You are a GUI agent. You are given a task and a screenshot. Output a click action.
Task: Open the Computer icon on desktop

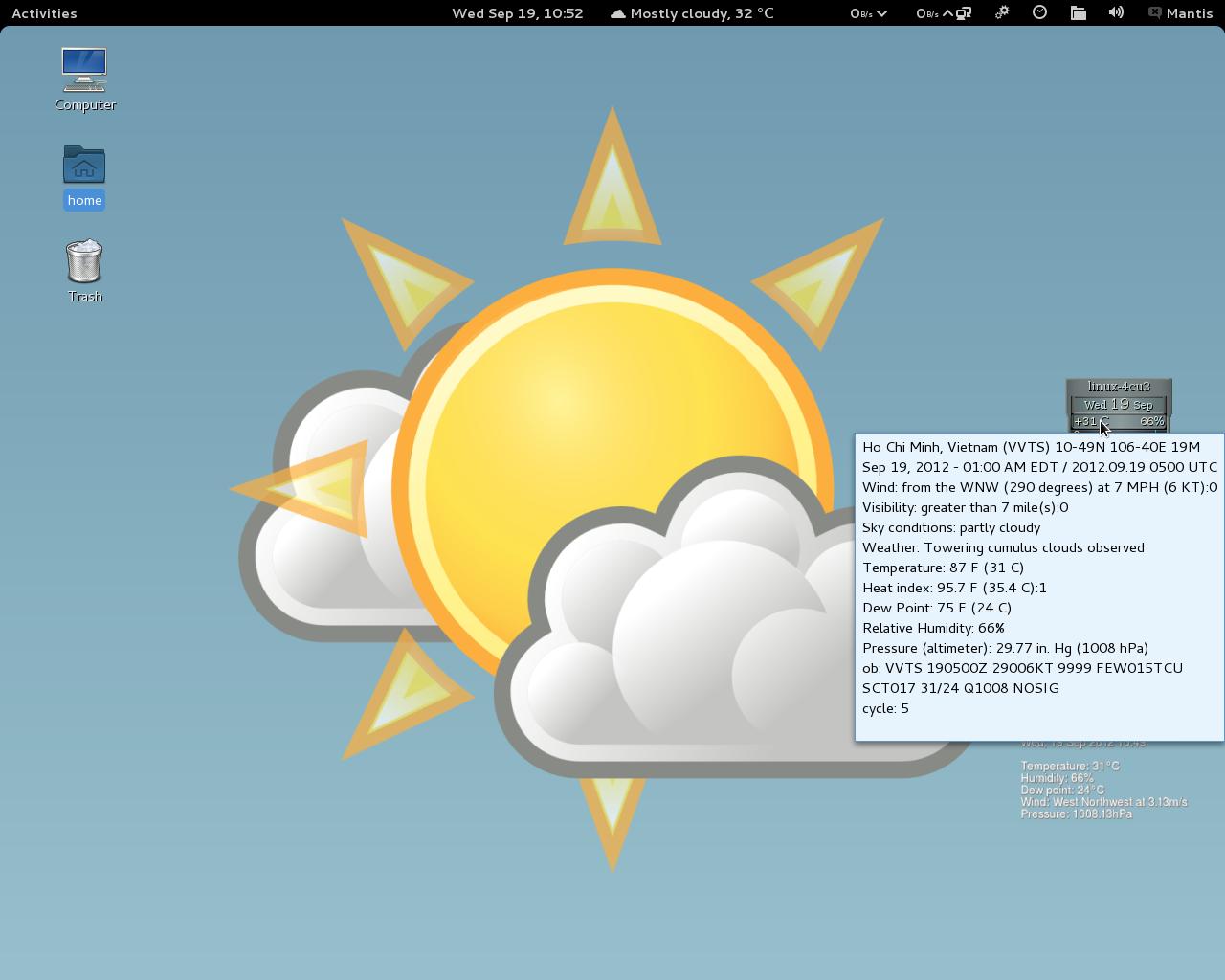click(84, 69)
